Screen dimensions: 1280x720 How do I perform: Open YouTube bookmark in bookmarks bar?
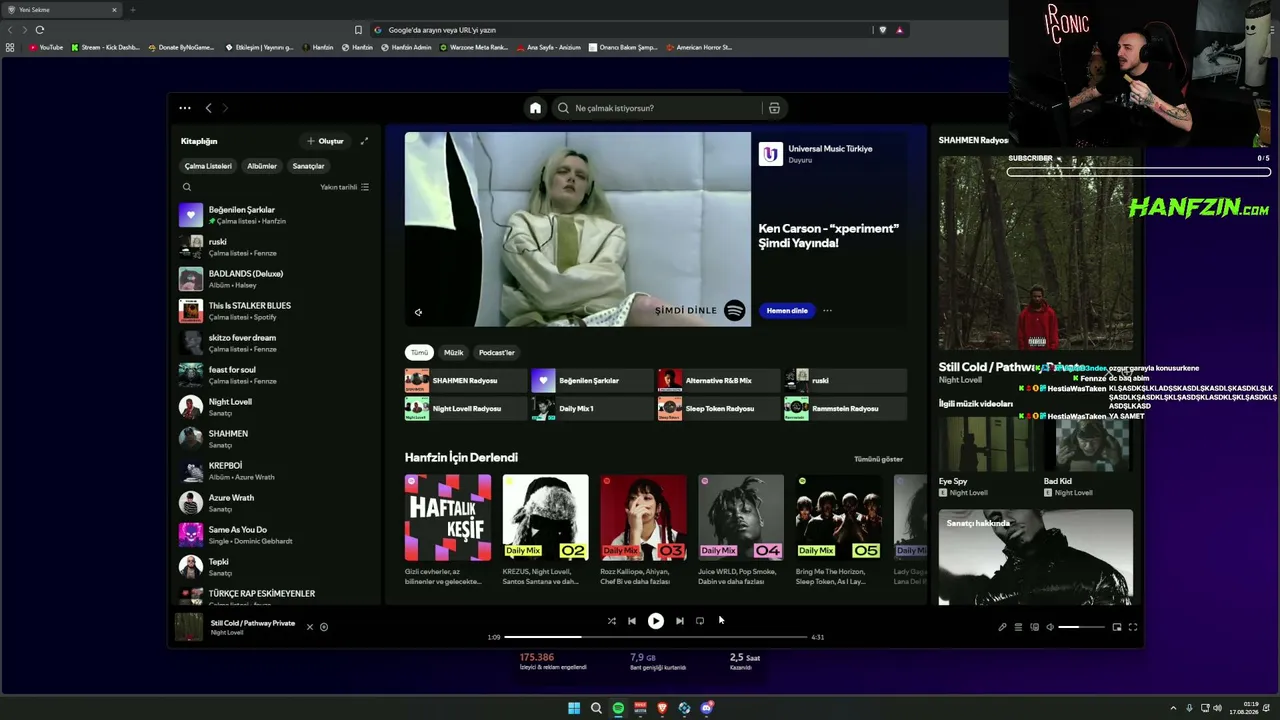(x=46, y=47)
